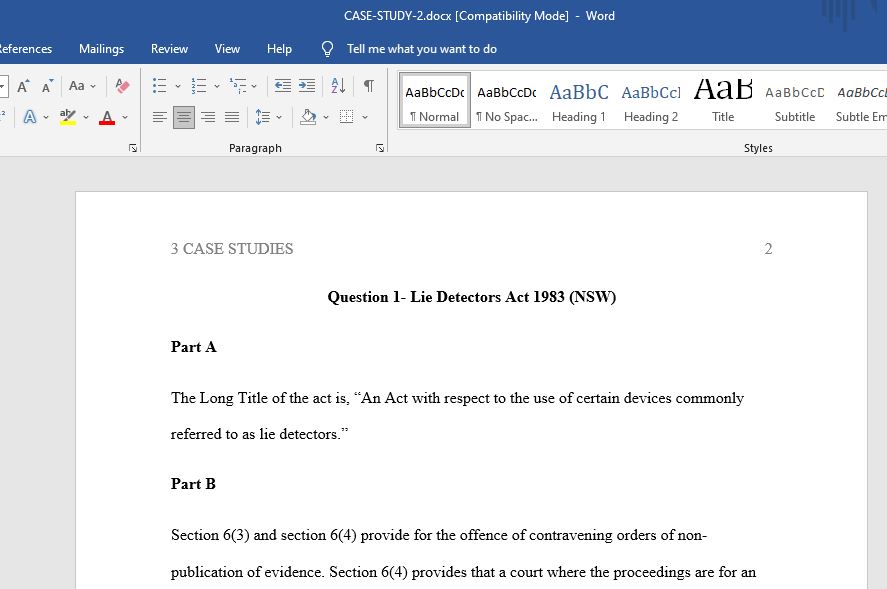Apply Text Effects glowing A icon
The image size is (887, 589).
click(29, 117)
